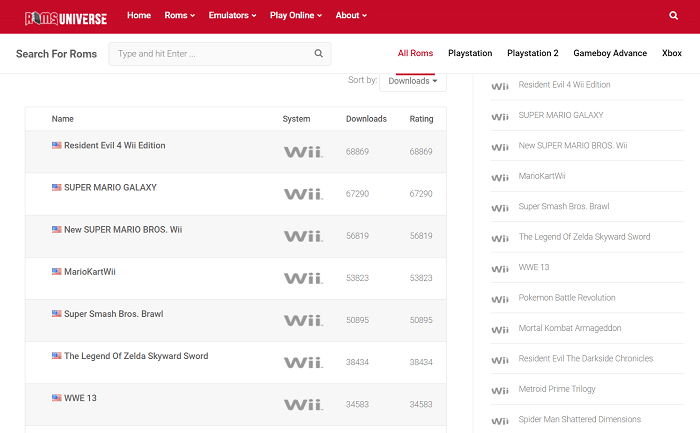Click sidebar Wii icon next to MarioKartWii
The width and height of the screenshot is (700, 433).
[x=500, y=178]
